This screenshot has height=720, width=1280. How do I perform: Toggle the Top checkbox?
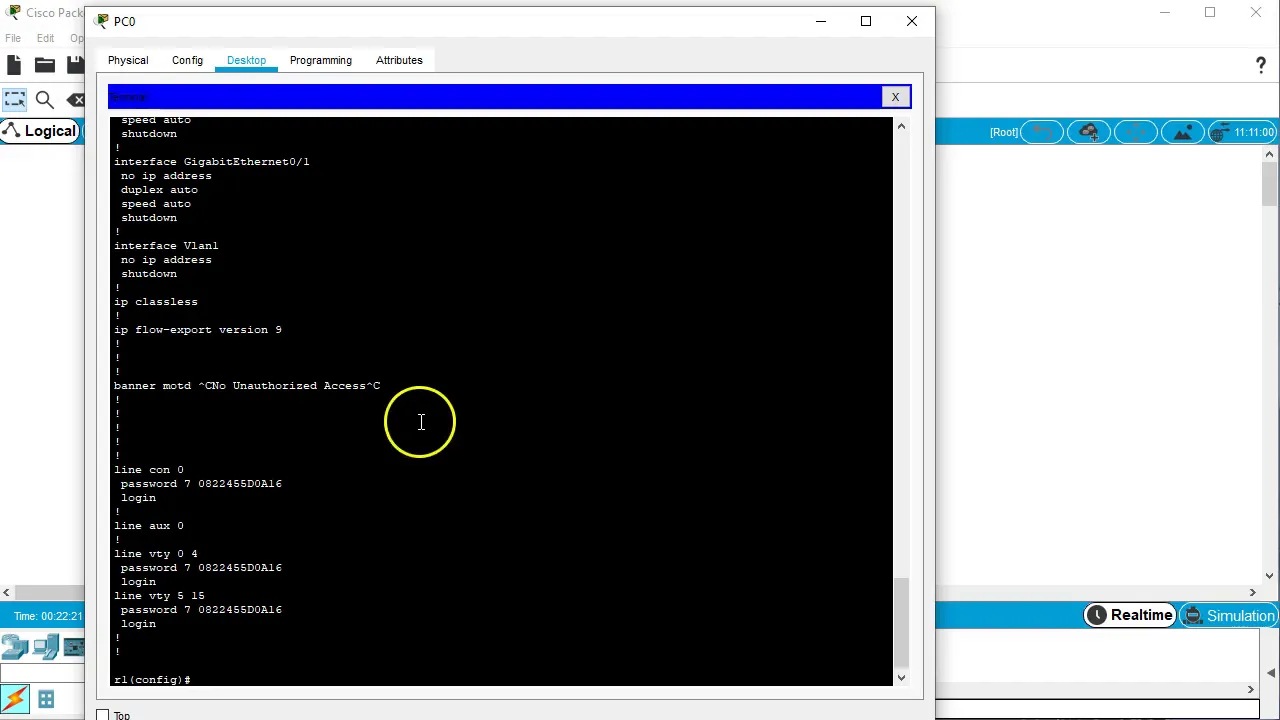coord(103,715)
